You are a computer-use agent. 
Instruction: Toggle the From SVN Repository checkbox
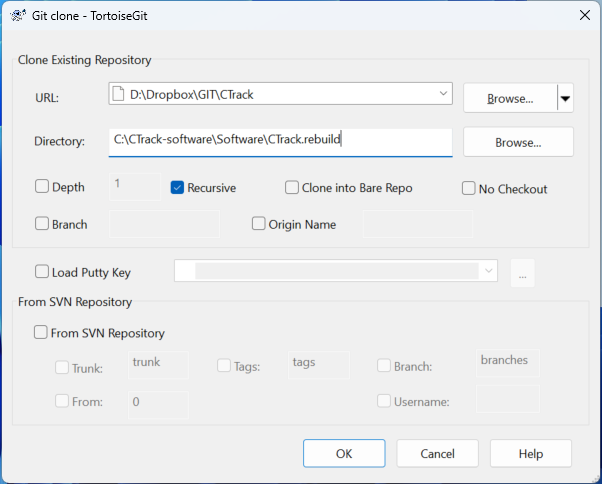42,333
